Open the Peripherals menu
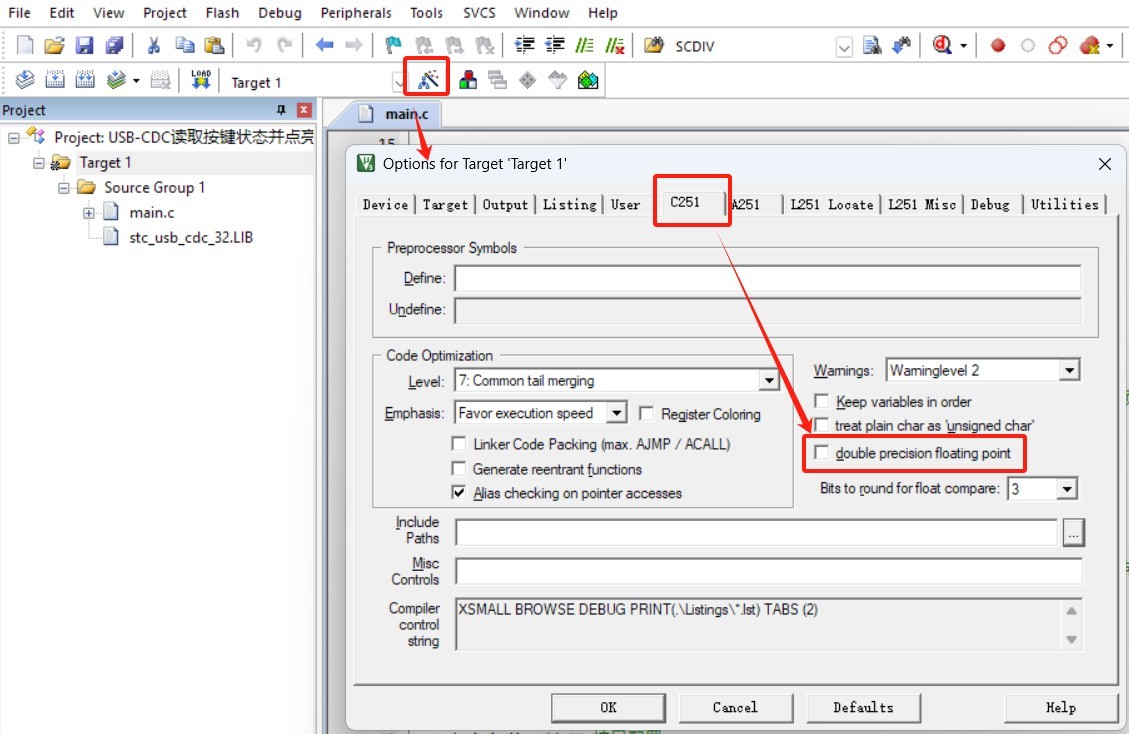The image size is (1129, 734). pyautogui.click(x=357, y=13)
